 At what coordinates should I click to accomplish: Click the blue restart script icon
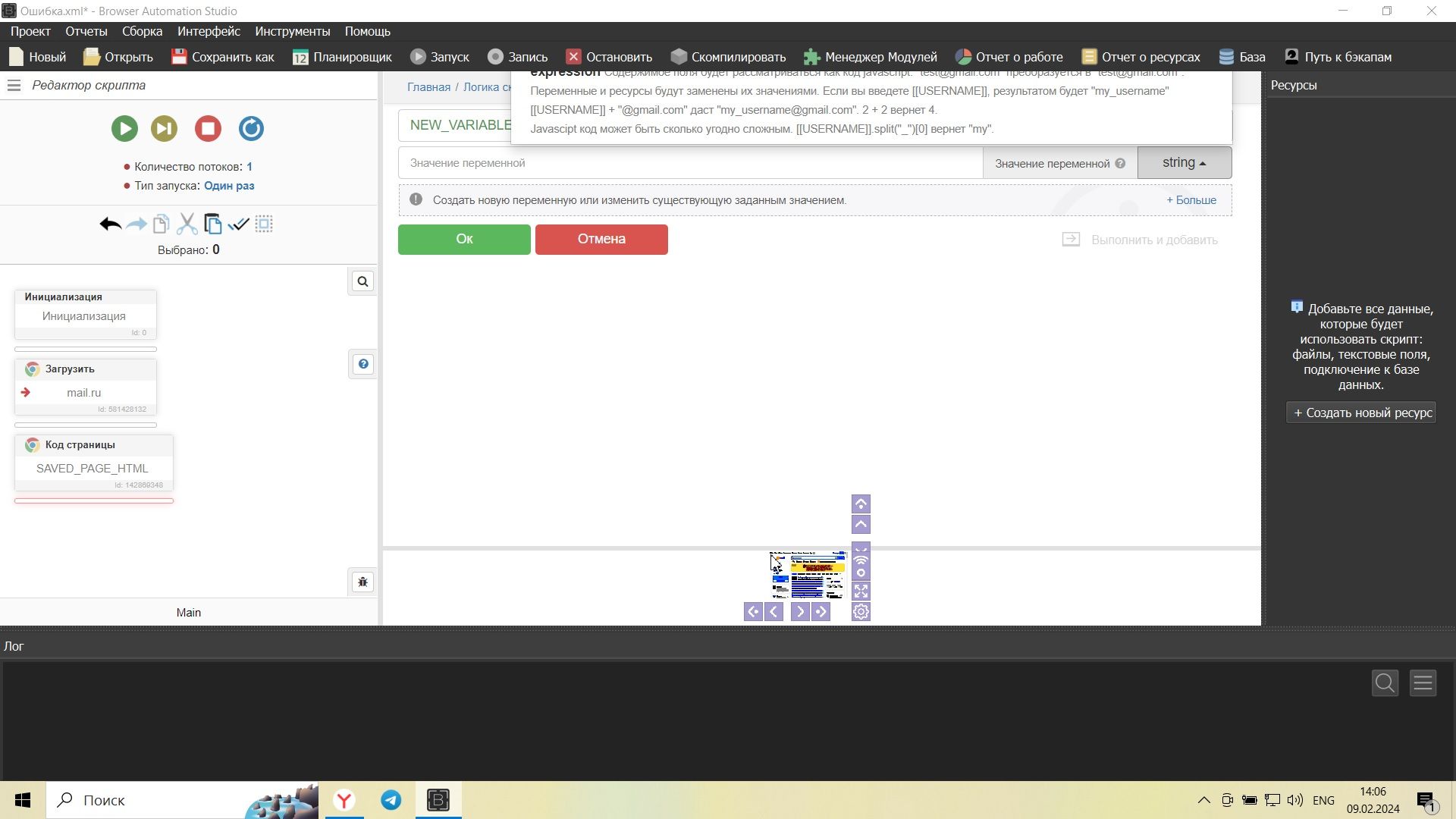251,128
